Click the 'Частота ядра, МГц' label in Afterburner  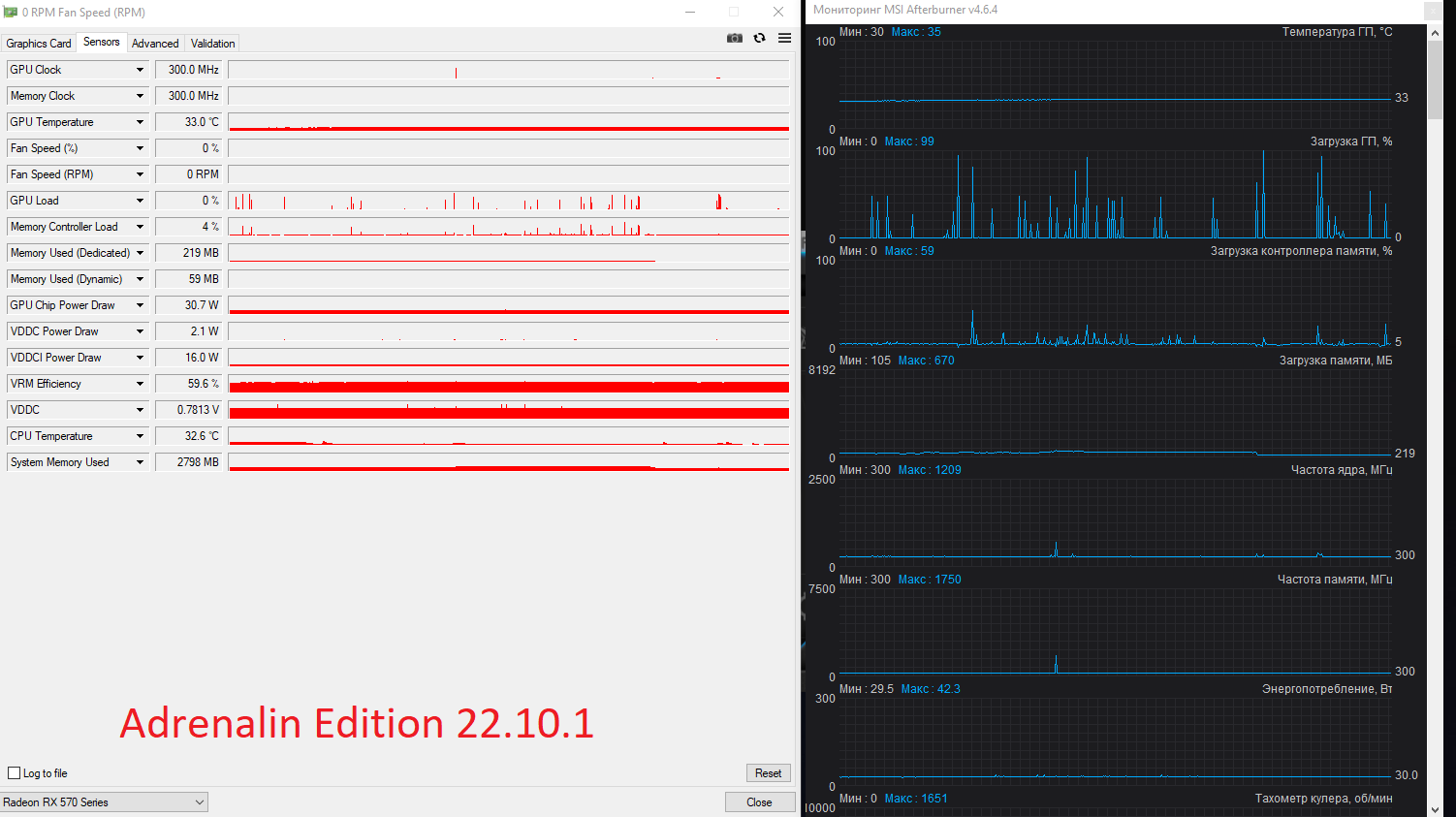pyautogui.click(x=1342, y=470)
